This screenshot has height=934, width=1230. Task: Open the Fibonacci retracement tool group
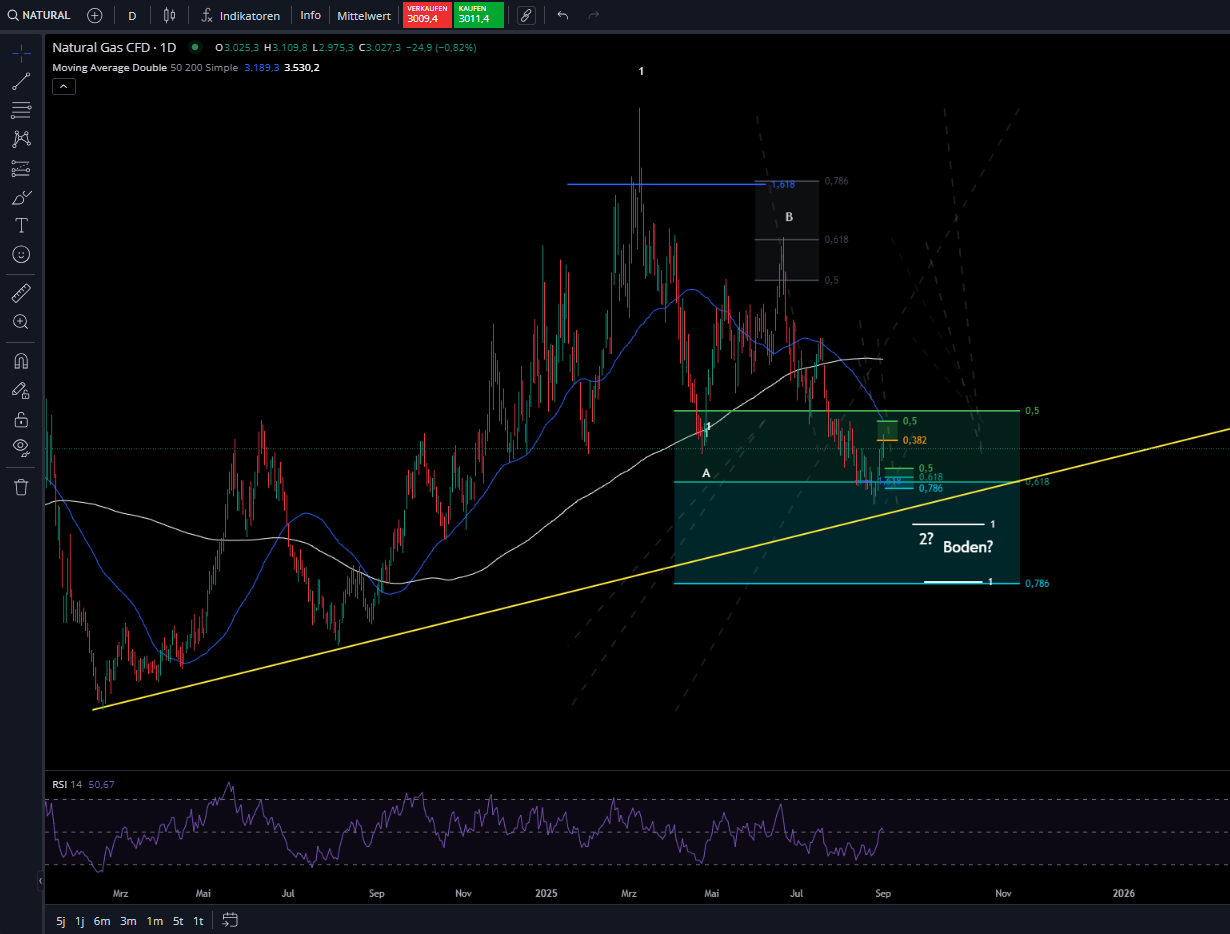[21, 110]
